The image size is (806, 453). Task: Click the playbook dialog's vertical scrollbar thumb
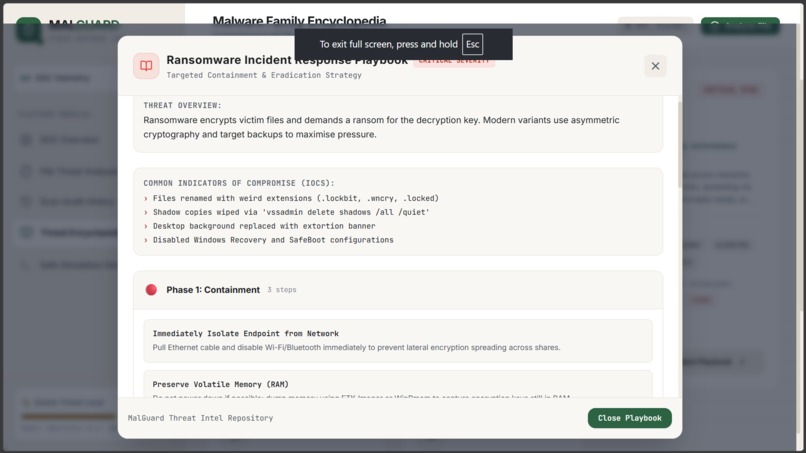tap(680, 144)
